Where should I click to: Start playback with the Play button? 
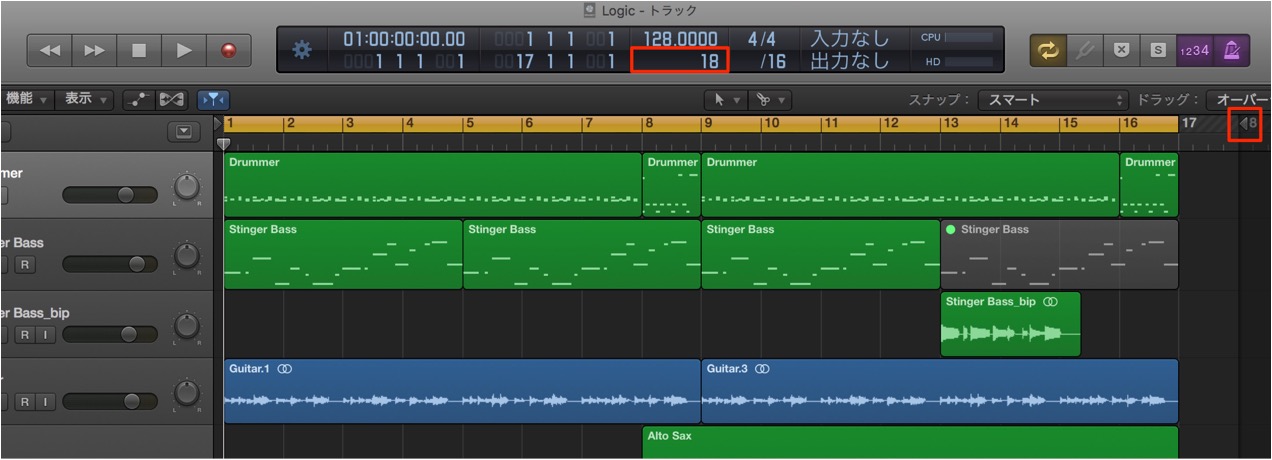point(184,49)
